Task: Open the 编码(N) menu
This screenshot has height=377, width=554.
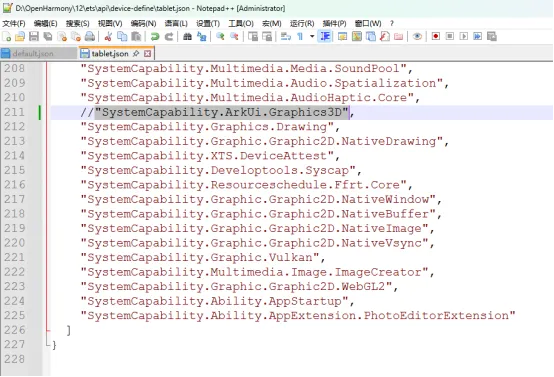Action: (x=143, y=23)
